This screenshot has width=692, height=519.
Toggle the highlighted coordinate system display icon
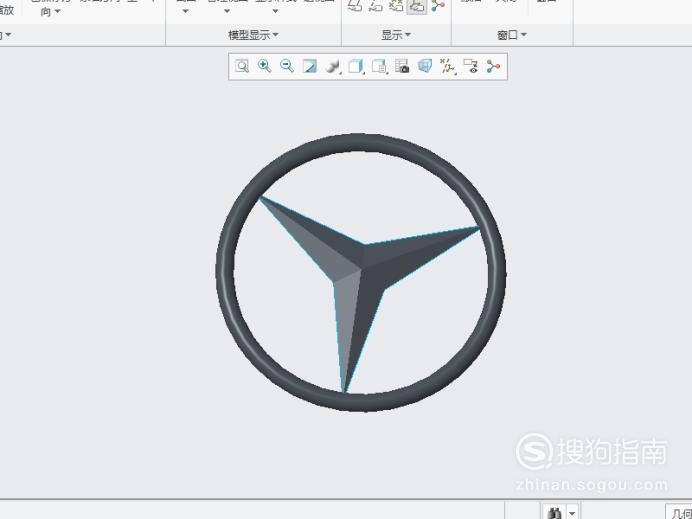pyautogui.click(x=417, y=6)
